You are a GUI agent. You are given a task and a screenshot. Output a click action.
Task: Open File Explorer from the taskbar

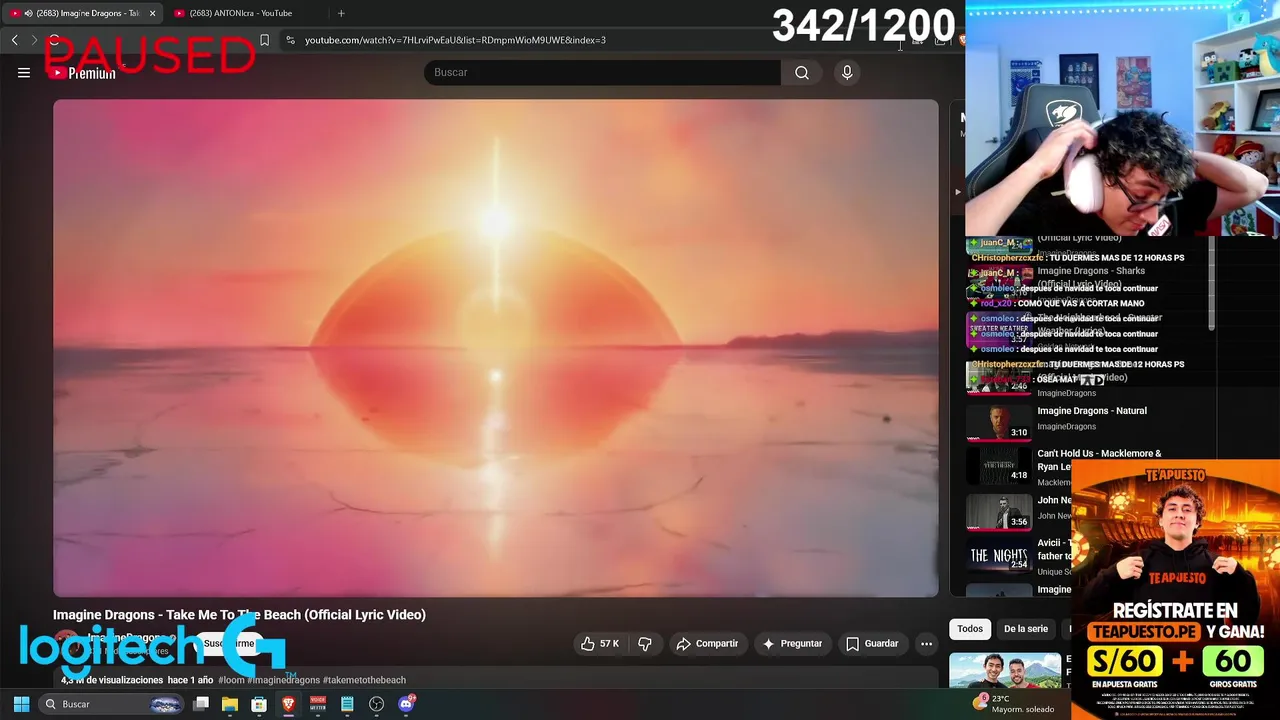[x=230, y=704]
